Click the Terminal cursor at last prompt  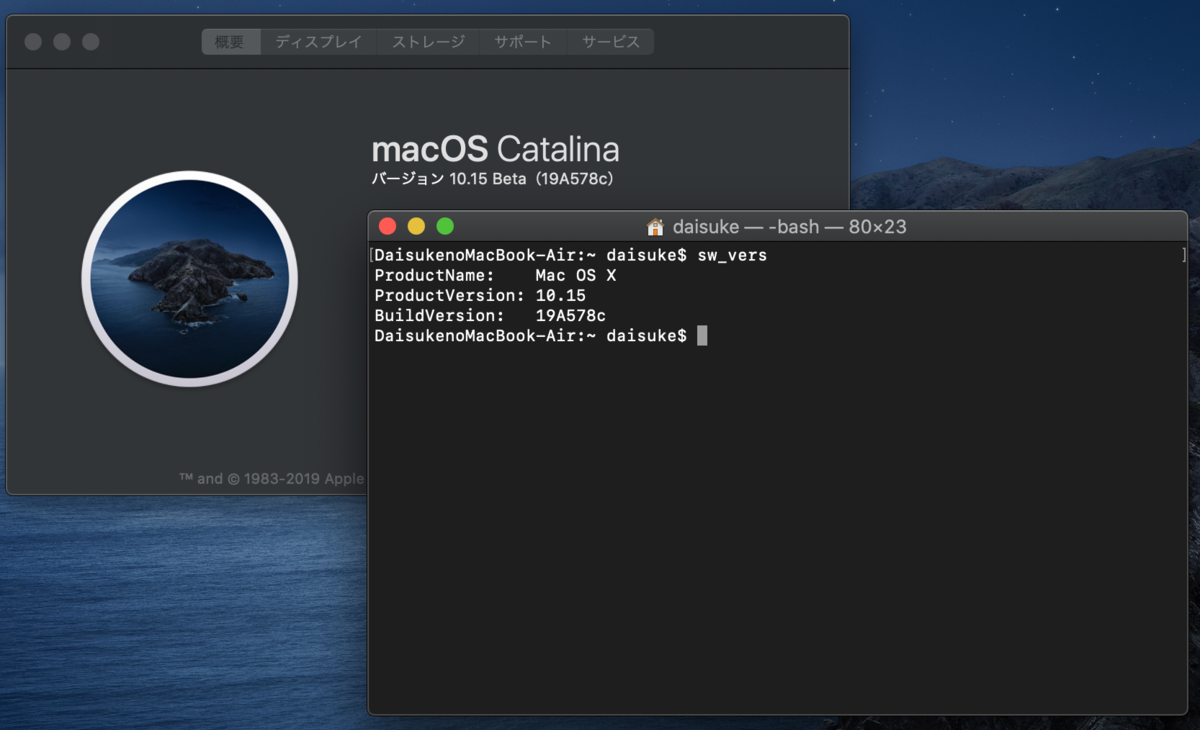point(702,336)
